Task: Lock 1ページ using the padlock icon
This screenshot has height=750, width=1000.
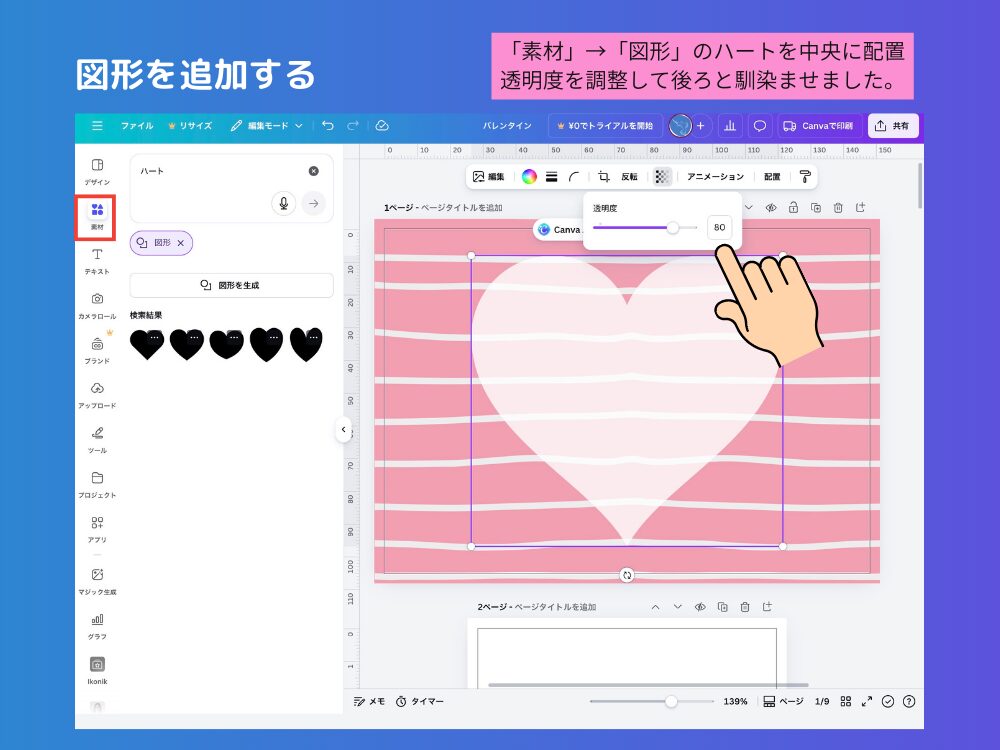Action: (793, 207)
